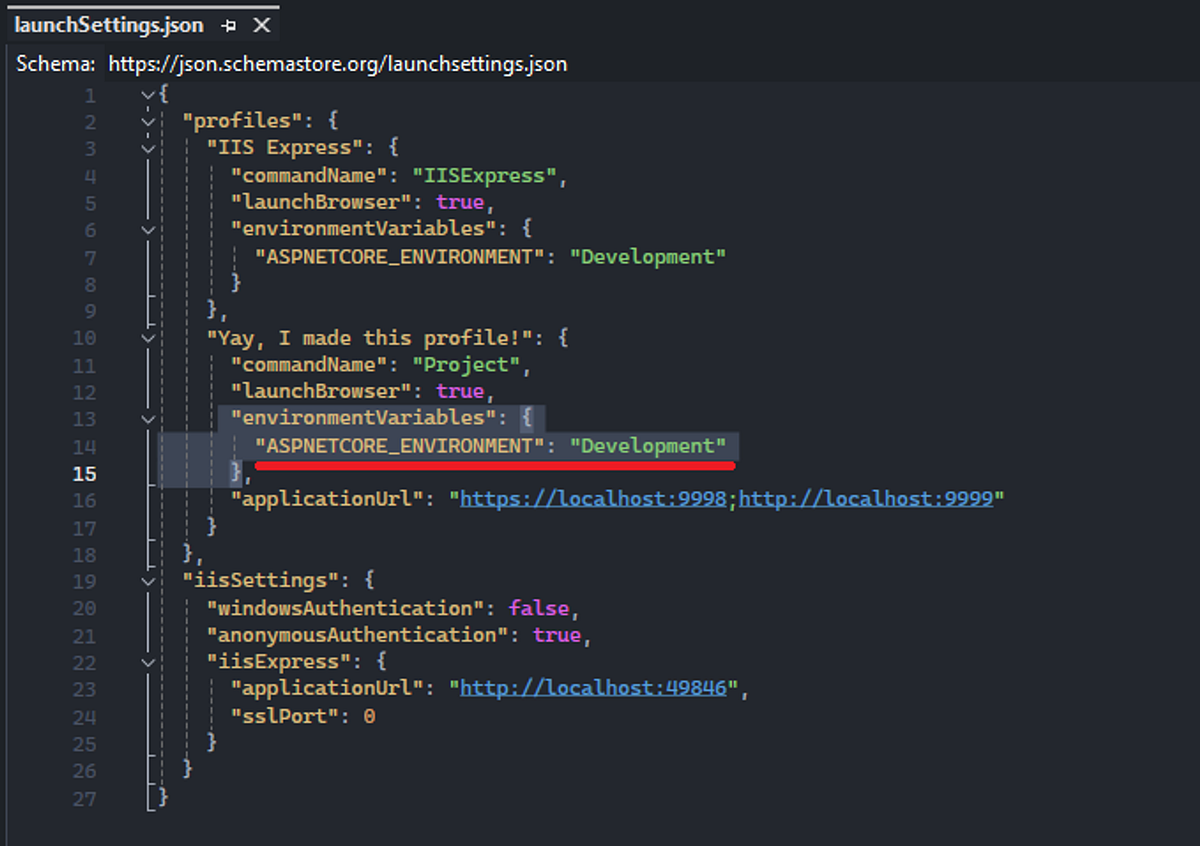Screen dimensions: 1200x846
Task: Collapse the "profiles" block
Action: (x=149, y=122)
